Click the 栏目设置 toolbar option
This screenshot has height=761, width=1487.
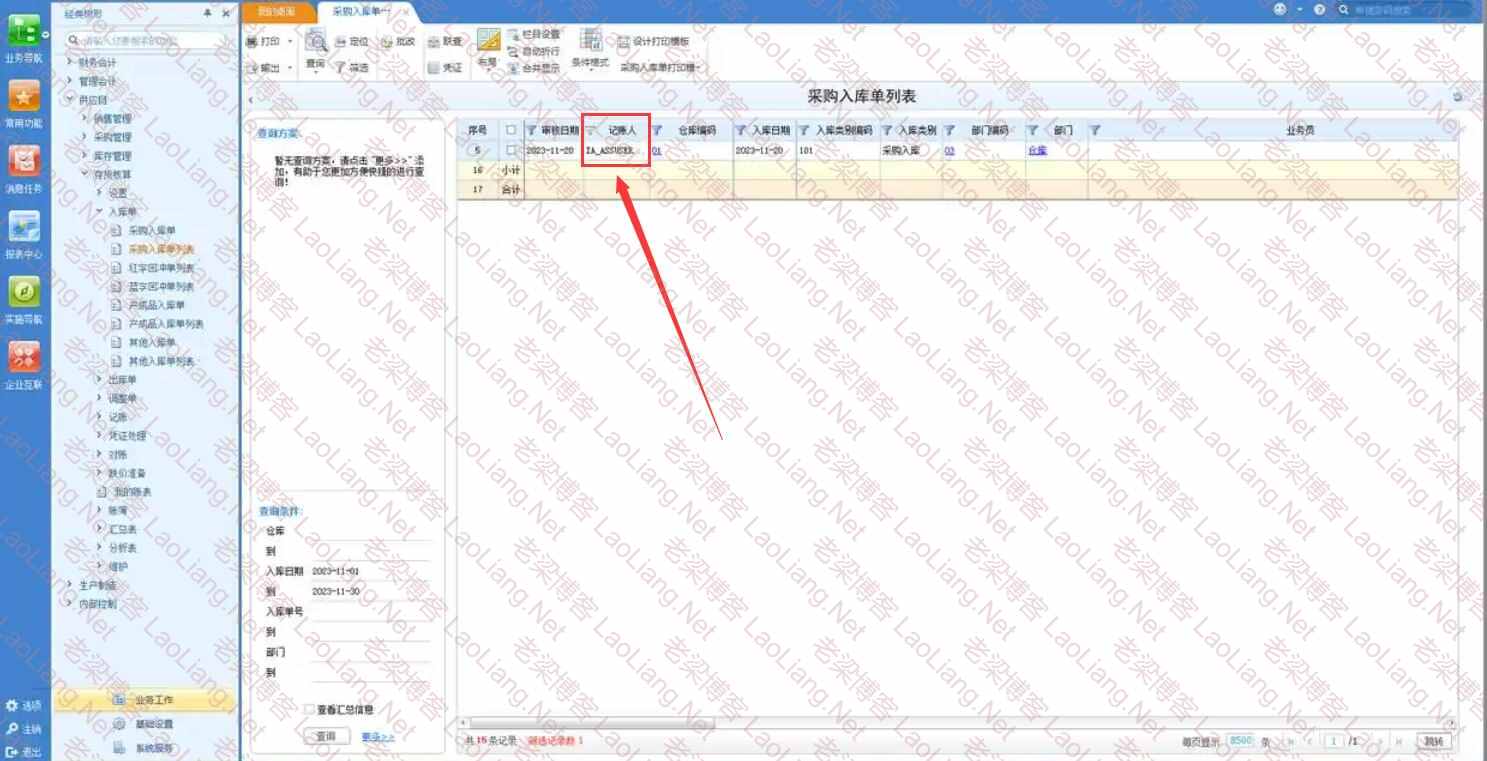click(x=540, y=34)
